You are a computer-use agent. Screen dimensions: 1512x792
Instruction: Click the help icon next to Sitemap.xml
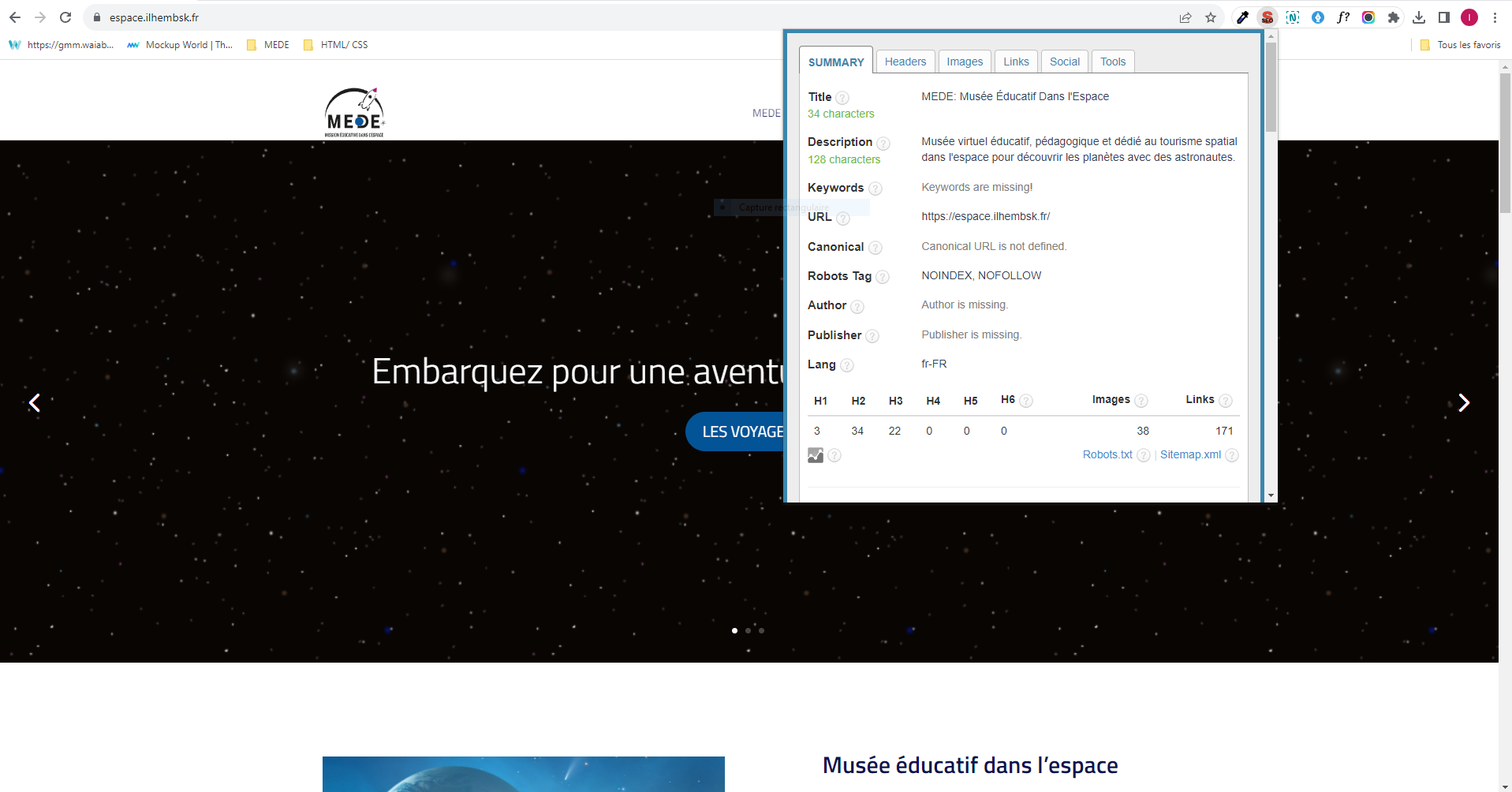pos(1232,455)
